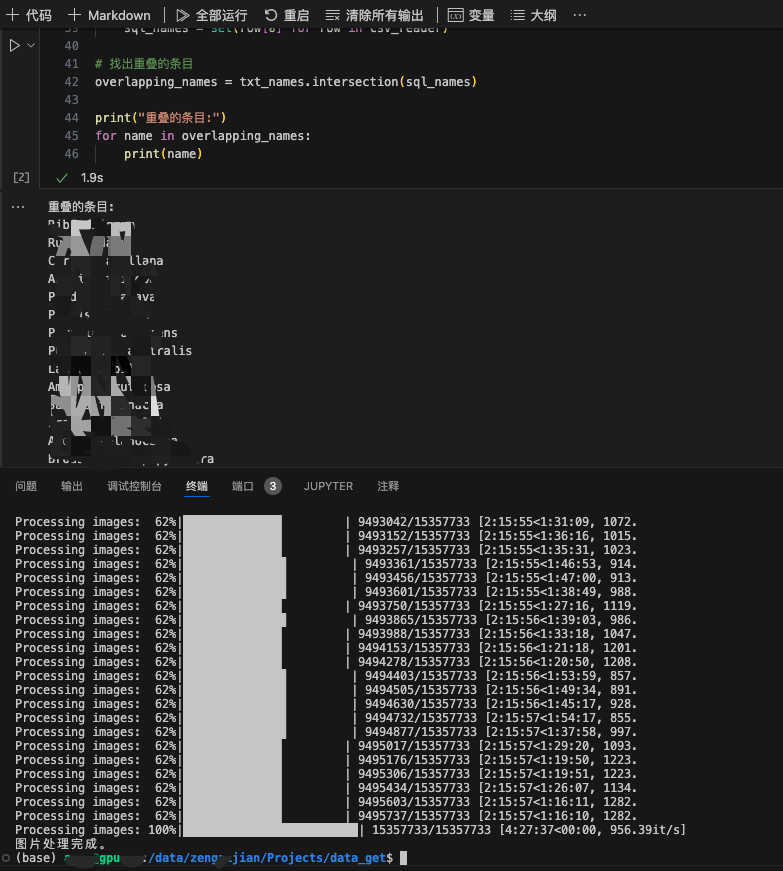This screenshot has width=783, height=871.
Task: Click the ports count badge 3
Action: (273, 486)
